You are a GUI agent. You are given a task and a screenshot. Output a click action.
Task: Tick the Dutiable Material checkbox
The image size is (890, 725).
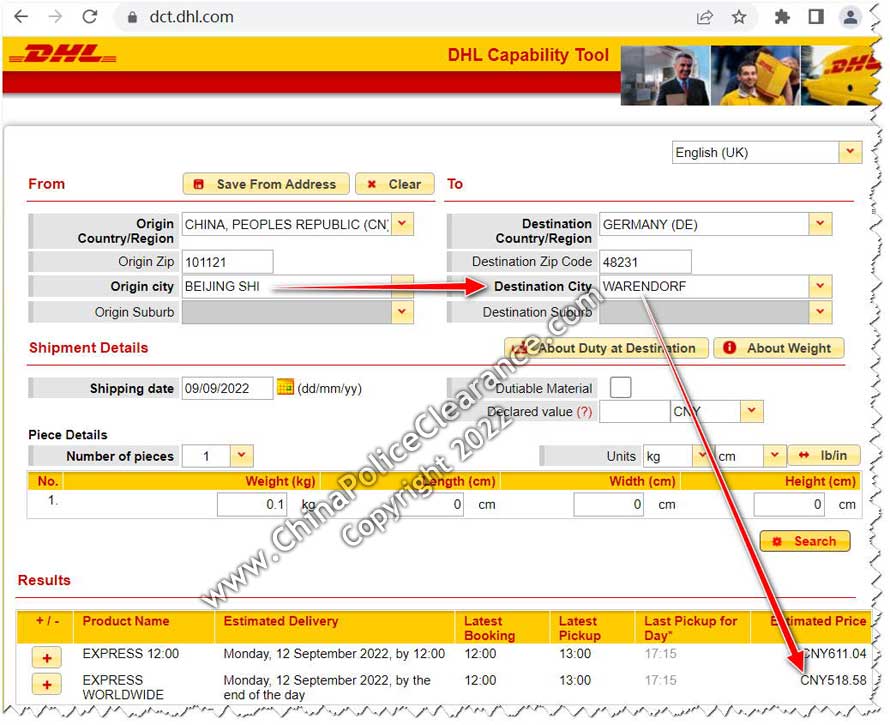pyautogui.click(x=620, y=387)
